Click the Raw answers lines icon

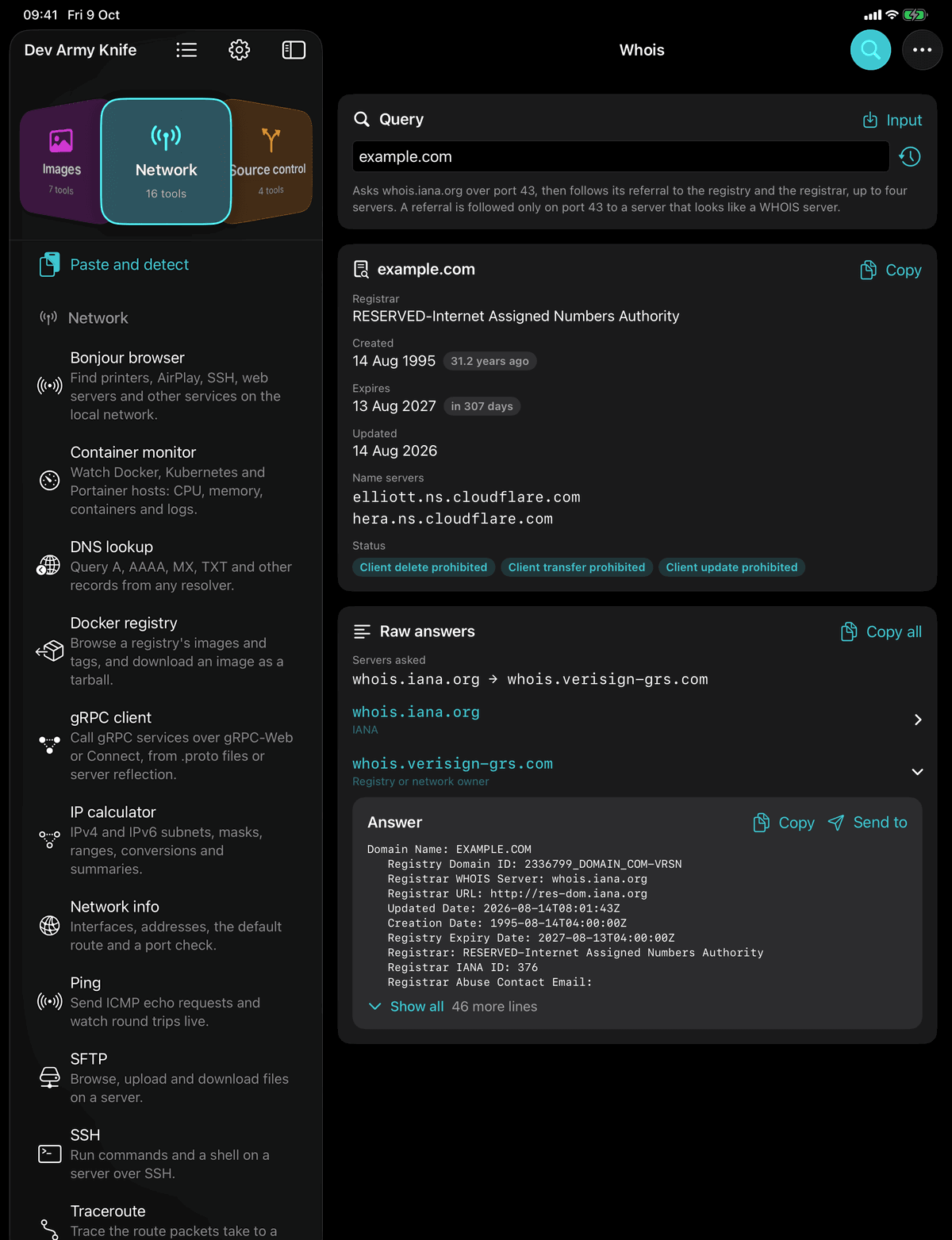pos(362,632)
